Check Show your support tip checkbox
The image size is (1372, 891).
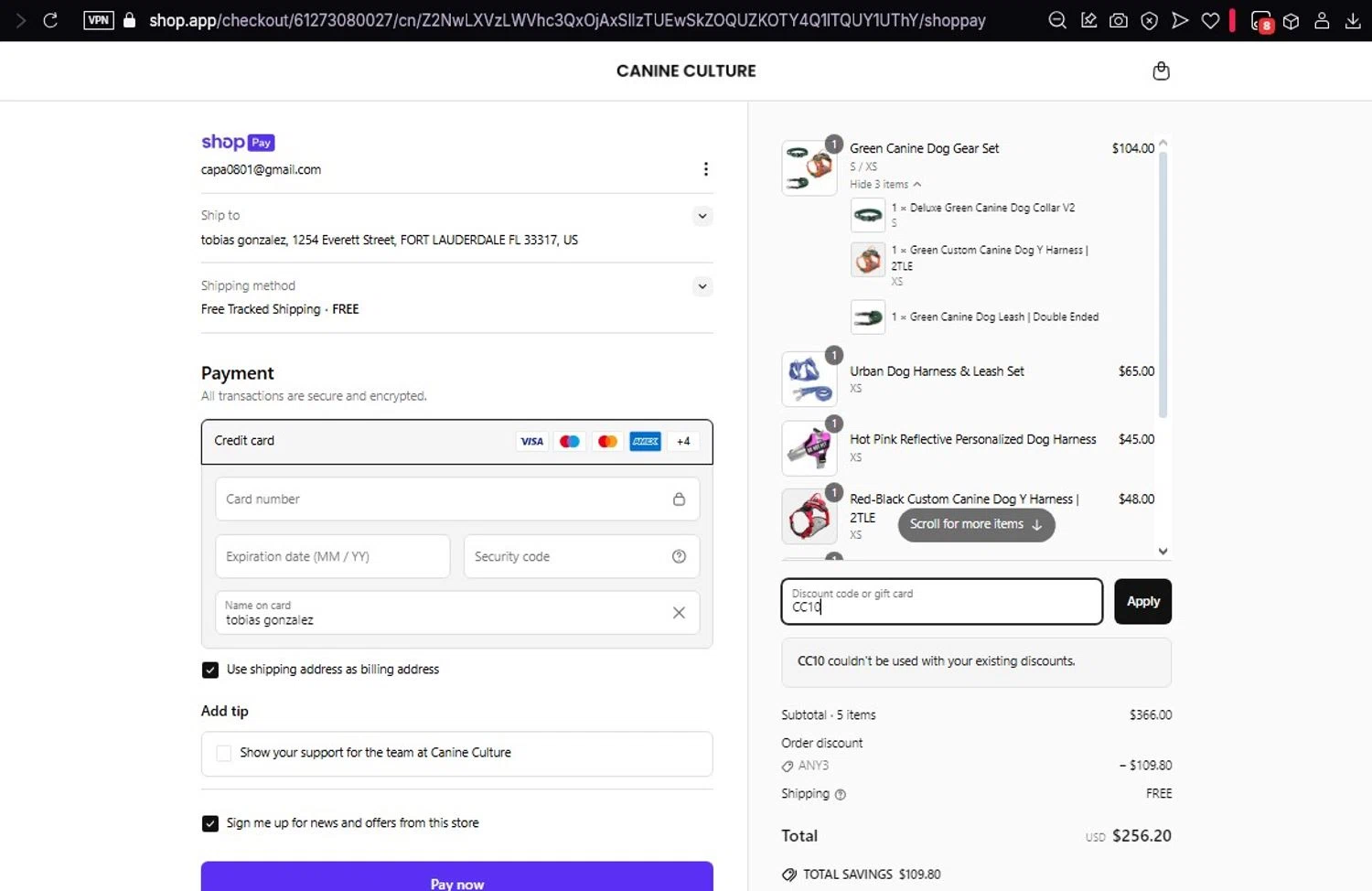click(223, 753)
